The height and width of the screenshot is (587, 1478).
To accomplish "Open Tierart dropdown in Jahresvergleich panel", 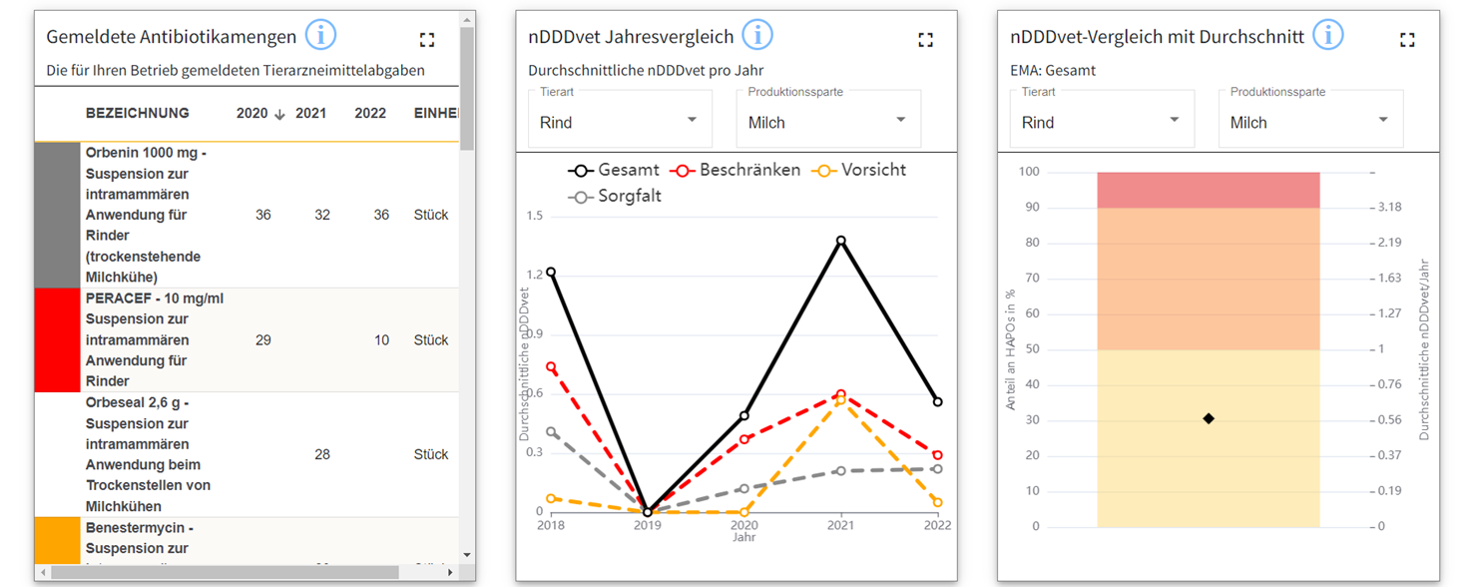I will (x=620, y=121).
